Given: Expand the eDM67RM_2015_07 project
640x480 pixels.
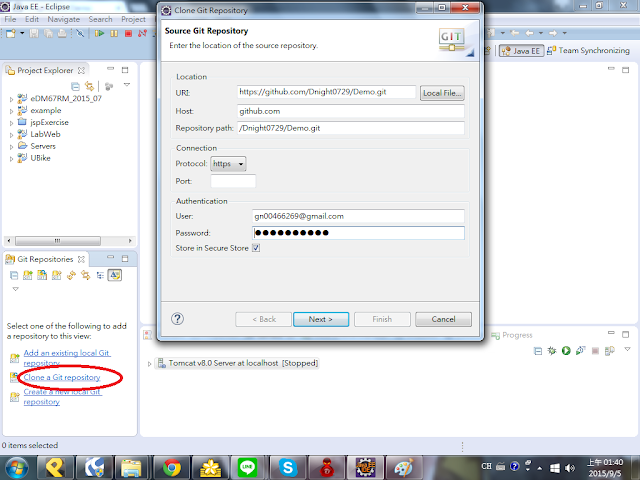Looking at the screenshot, I should 11,99.
